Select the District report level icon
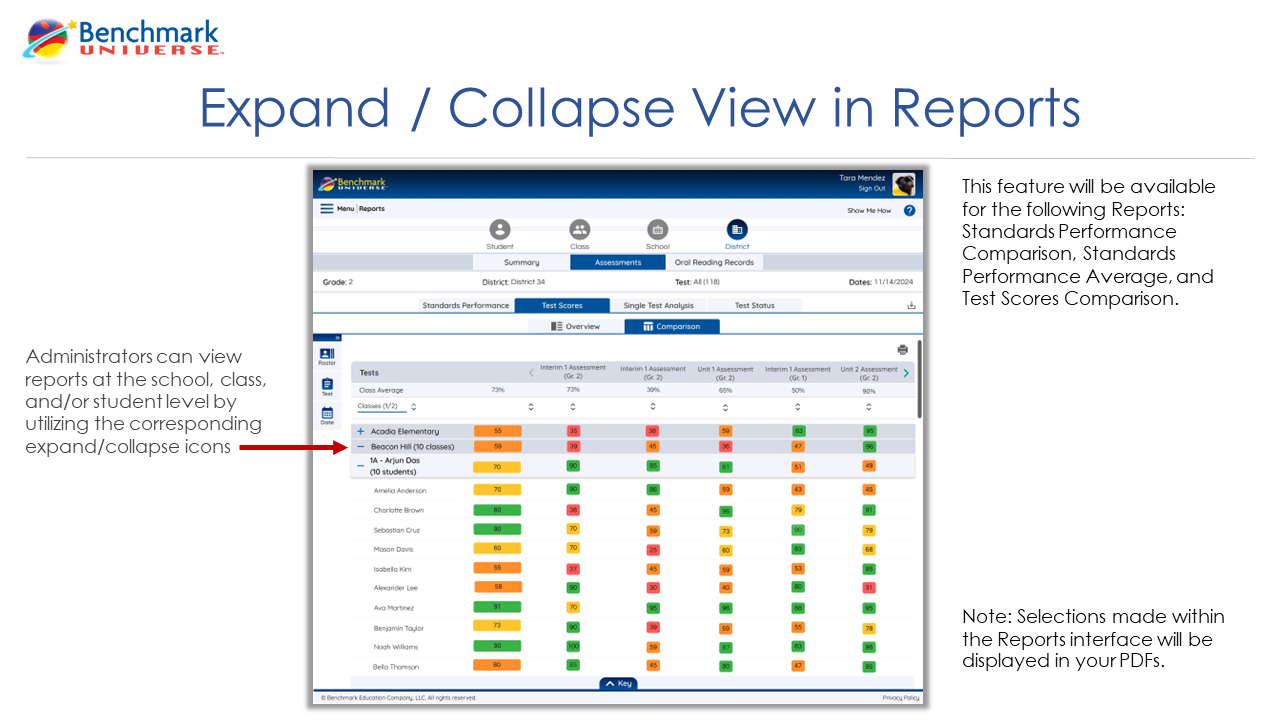This screenshot has height=720, width=1280. point(736,230)
